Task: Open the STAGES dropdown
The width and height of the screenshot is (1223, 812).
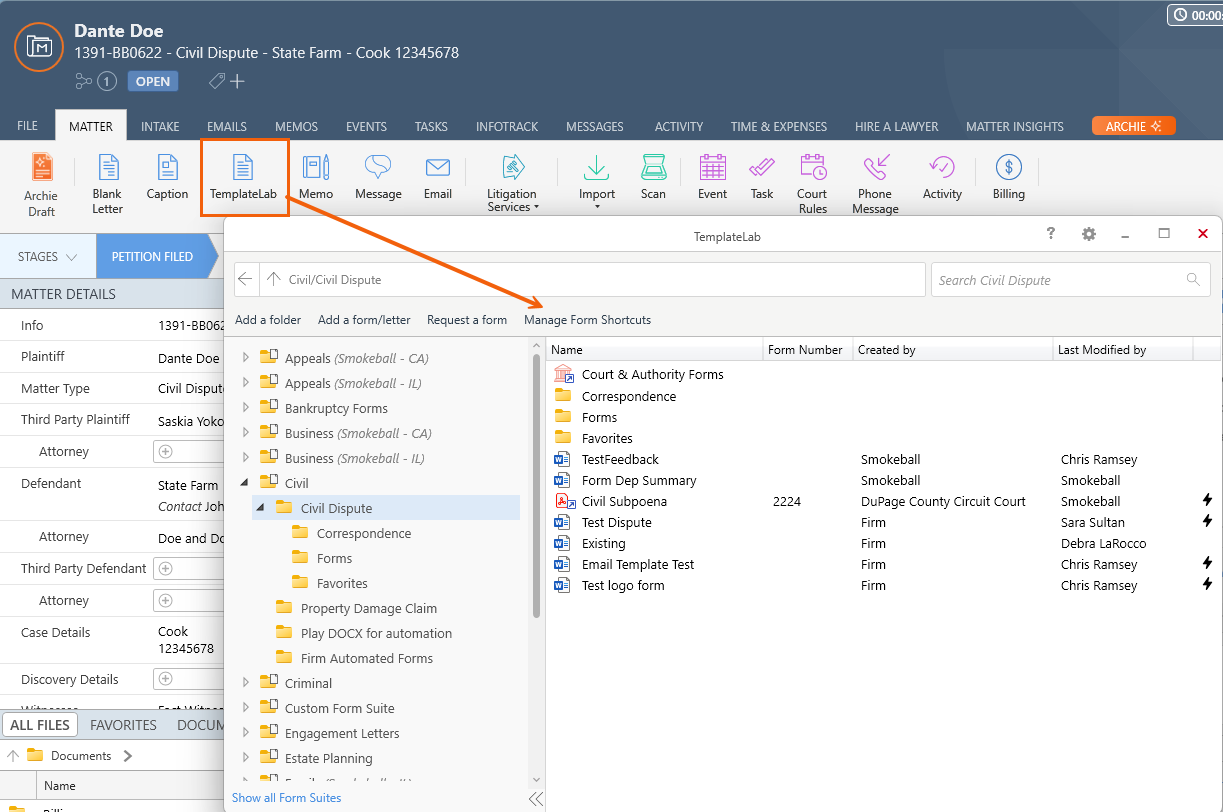Action: (47, 257)
